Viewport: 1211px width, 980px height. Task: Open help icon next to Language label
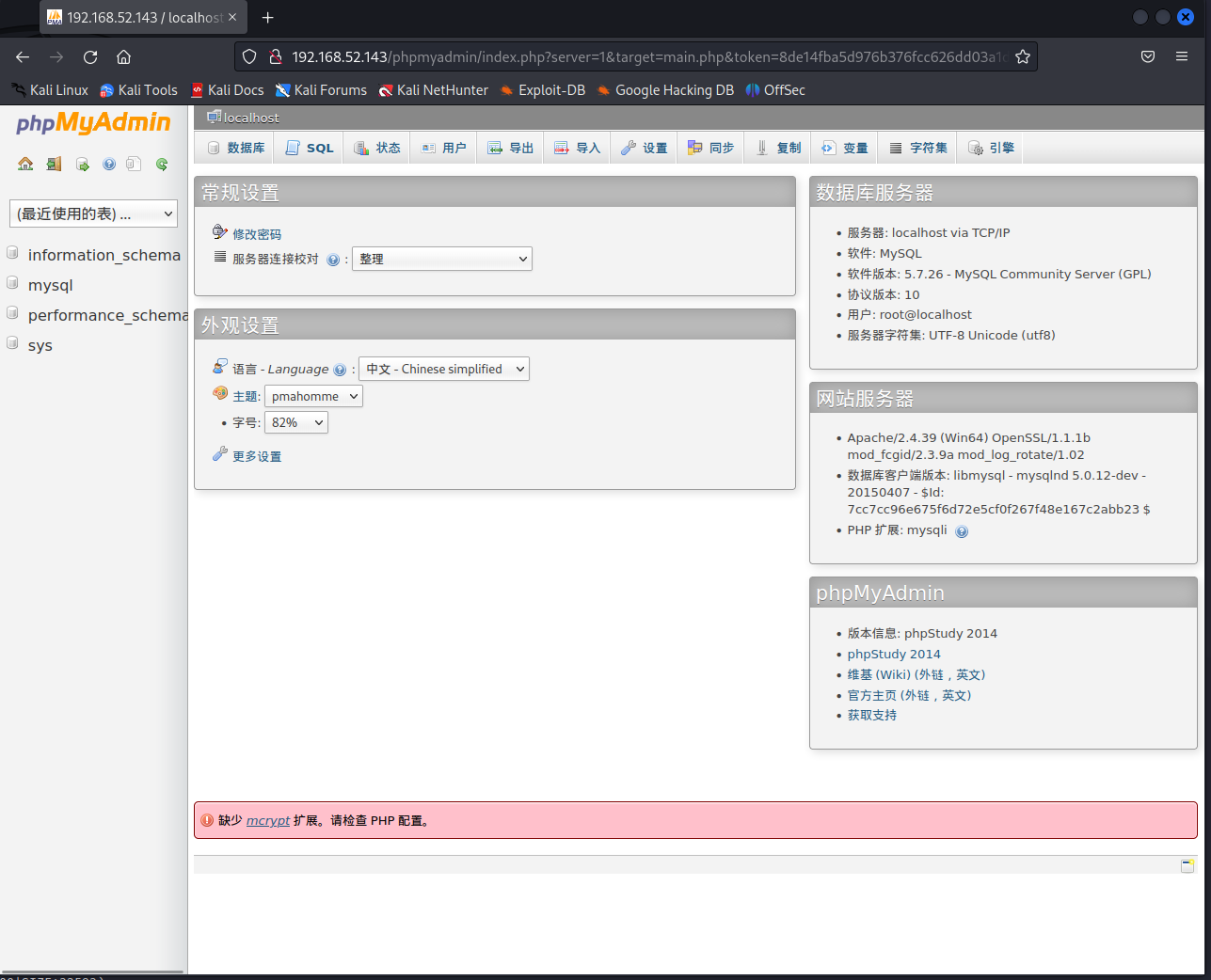pos(340,370)
